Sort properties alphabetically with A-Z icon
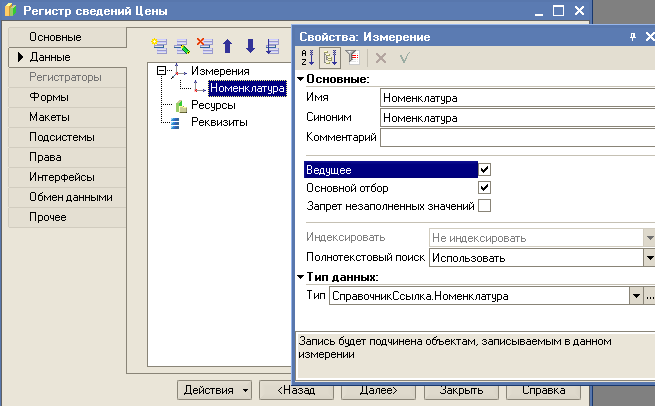The height and width of the screenshot is (406, 655). click(x=307, y=58)
